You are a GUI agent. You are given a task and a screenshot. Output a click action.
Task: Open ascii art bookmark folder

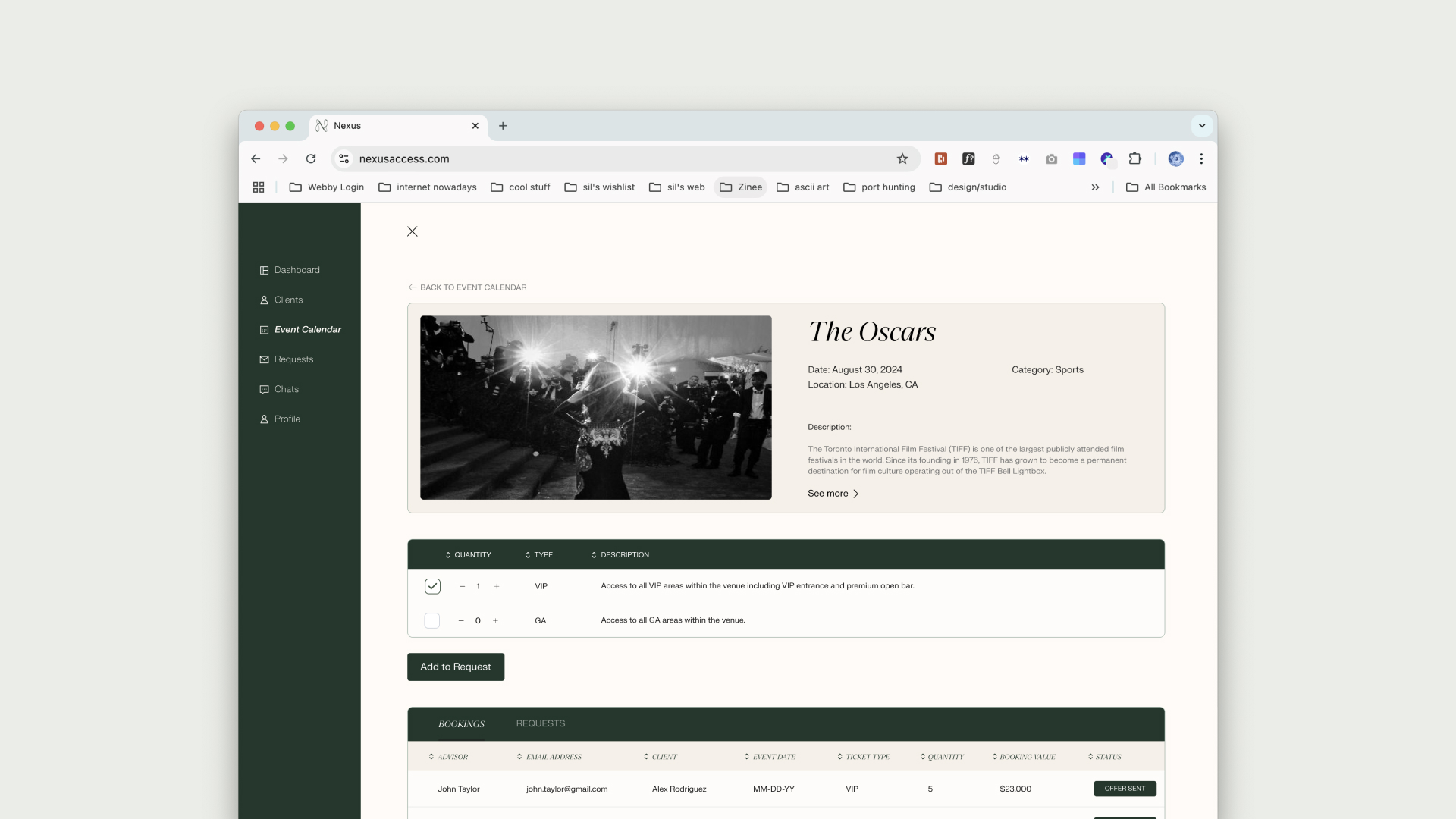click(803, 187)
